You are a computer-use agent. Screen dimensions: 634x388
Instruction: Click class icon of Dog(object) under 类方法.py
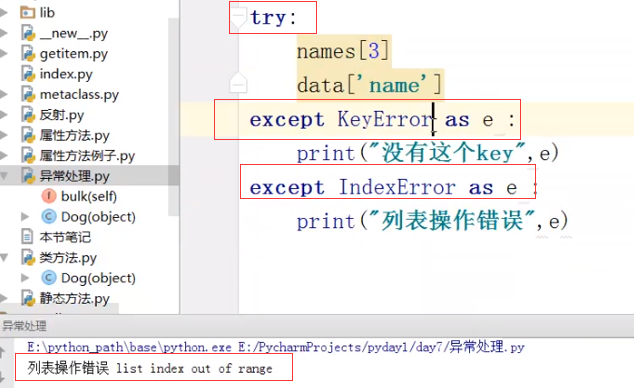[x=49, y=278]
